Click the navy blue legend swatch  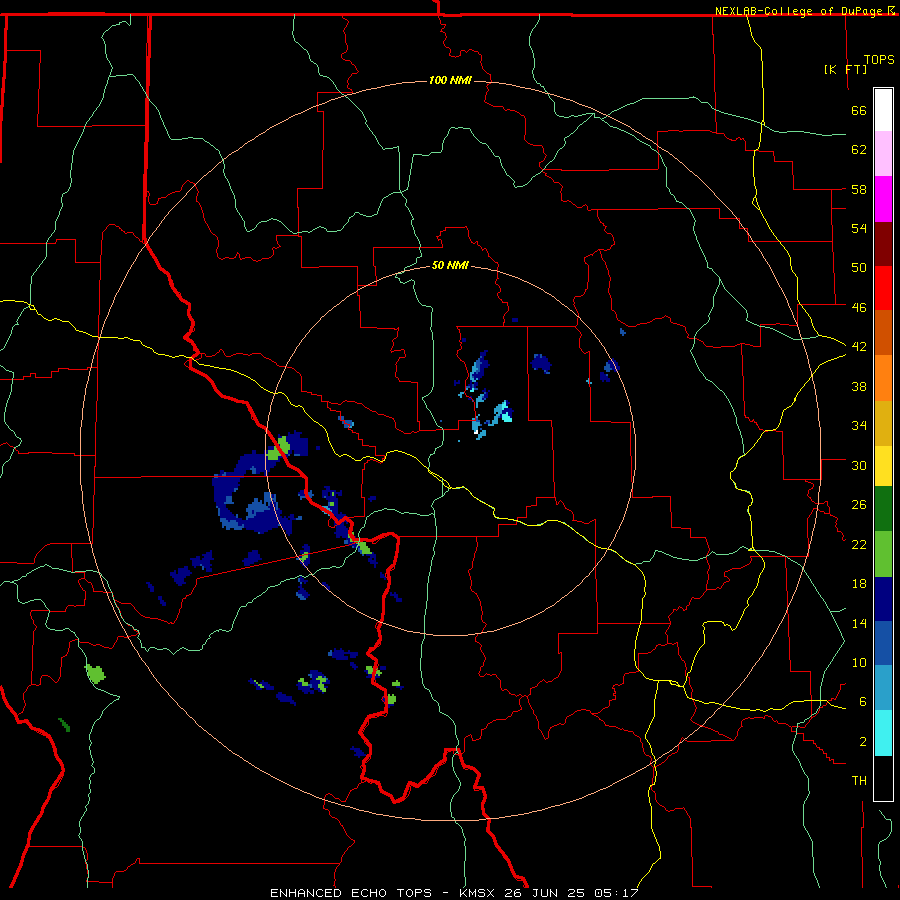point(883,599)
